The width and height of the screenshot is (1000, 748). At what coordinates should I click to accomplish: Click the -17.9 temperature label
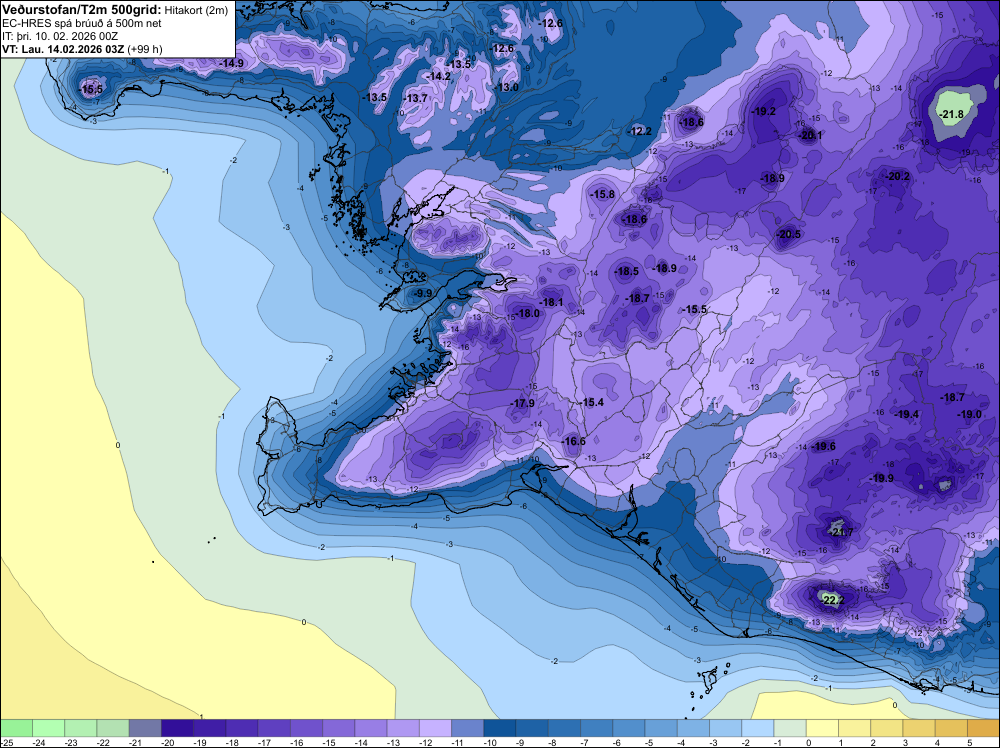(523, 403)
